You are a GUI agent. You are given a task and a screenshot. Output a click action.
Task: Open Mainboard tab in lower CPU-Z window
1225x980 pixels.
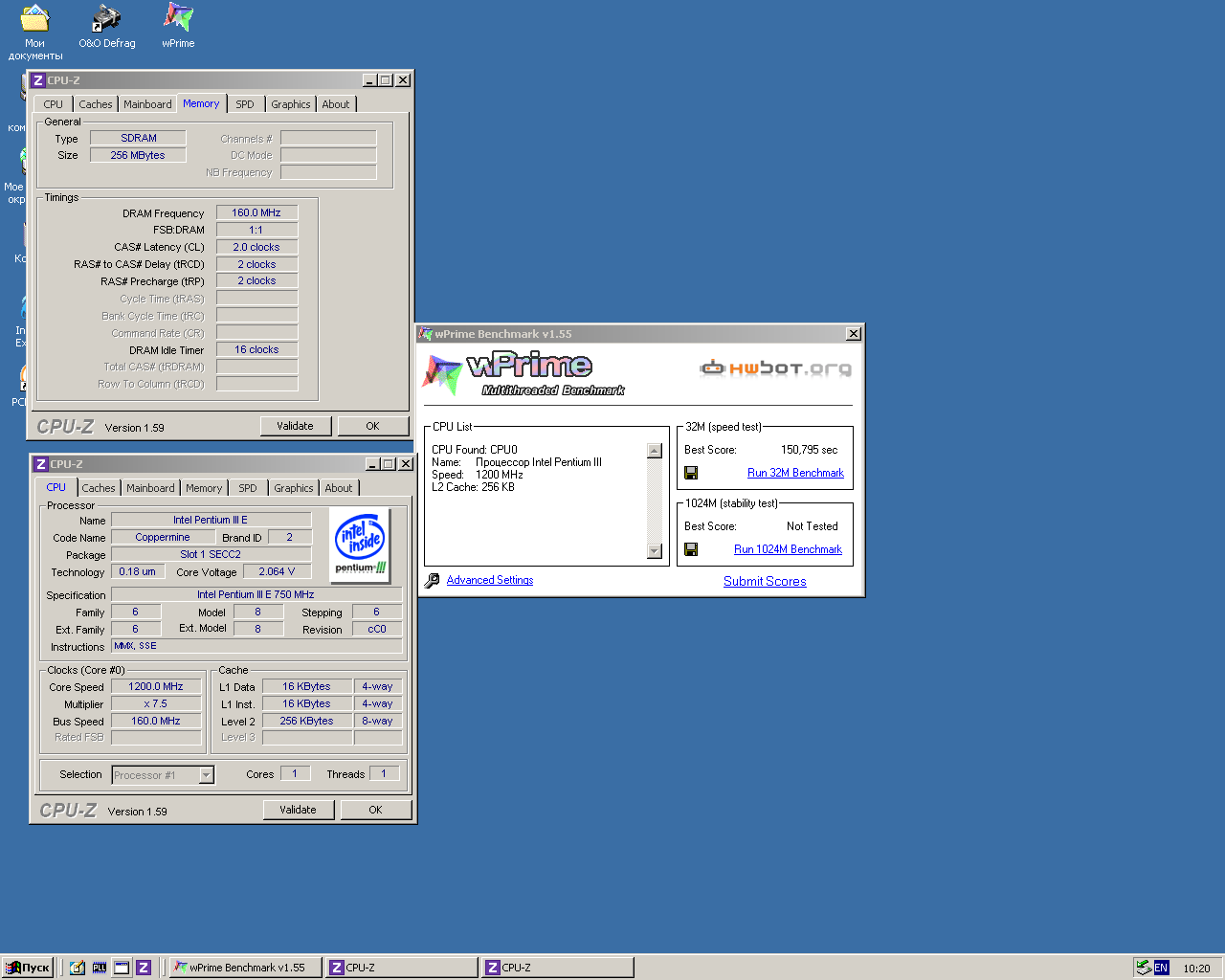click(x=150, y=488)
